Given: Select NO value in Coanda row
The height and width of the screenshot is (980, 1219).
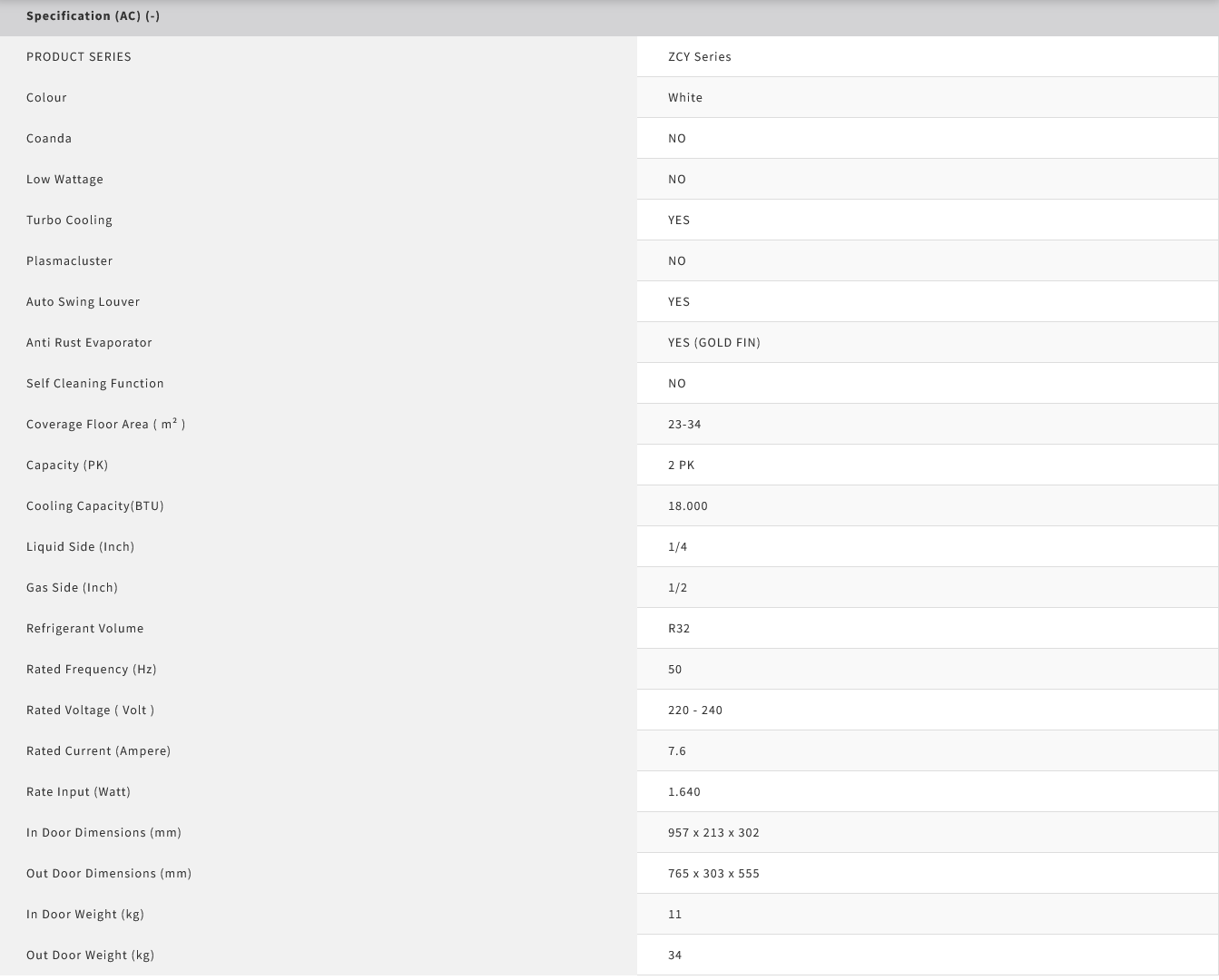Looking at the screenshot, I should (677, 138).
